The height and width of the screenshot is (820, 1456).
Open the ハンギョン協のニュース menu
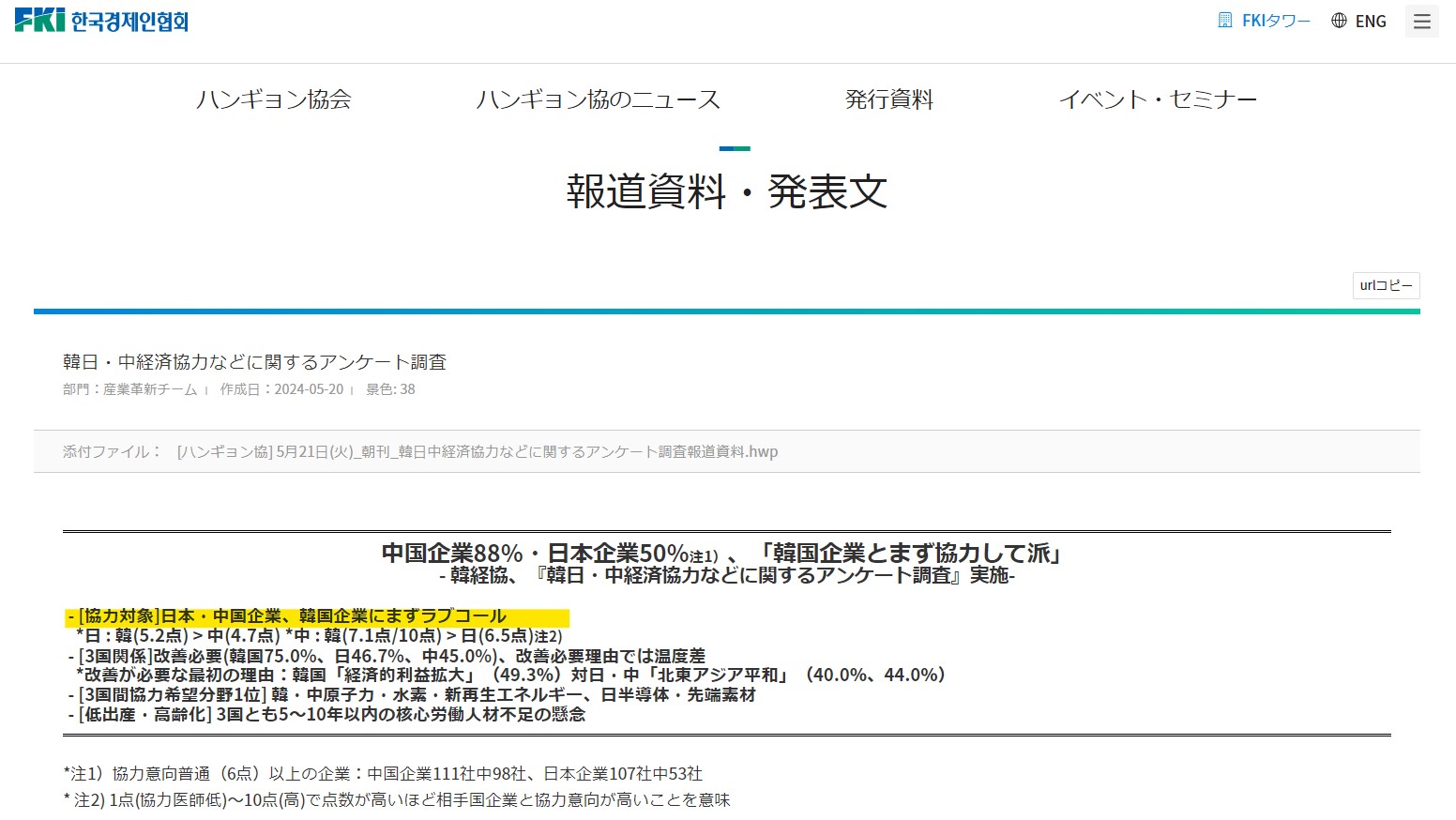pyautogui.click(x=598, y=99)
